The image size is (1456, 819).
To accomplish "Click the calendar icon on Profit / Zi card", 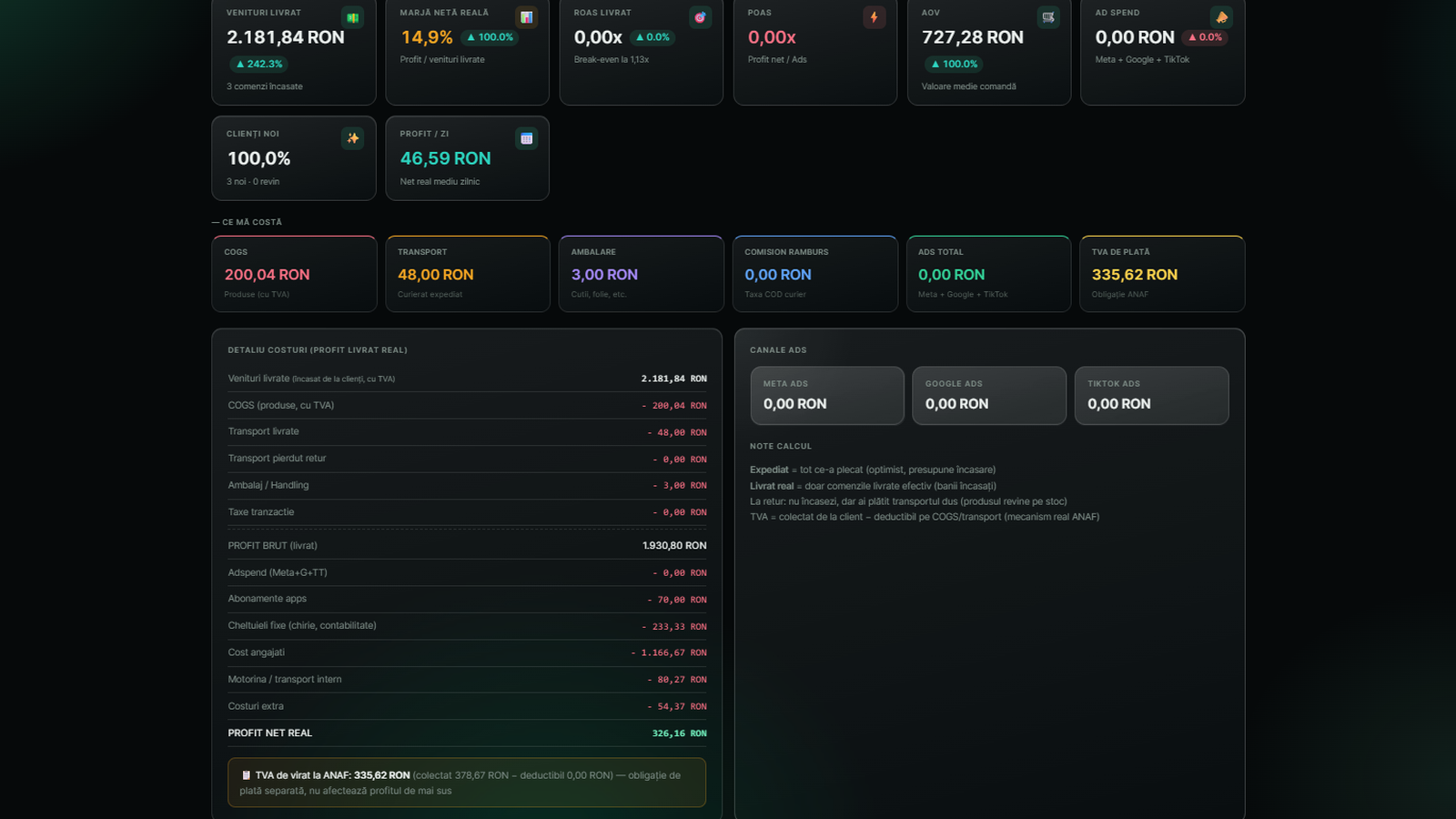I will tap(526, 138).
